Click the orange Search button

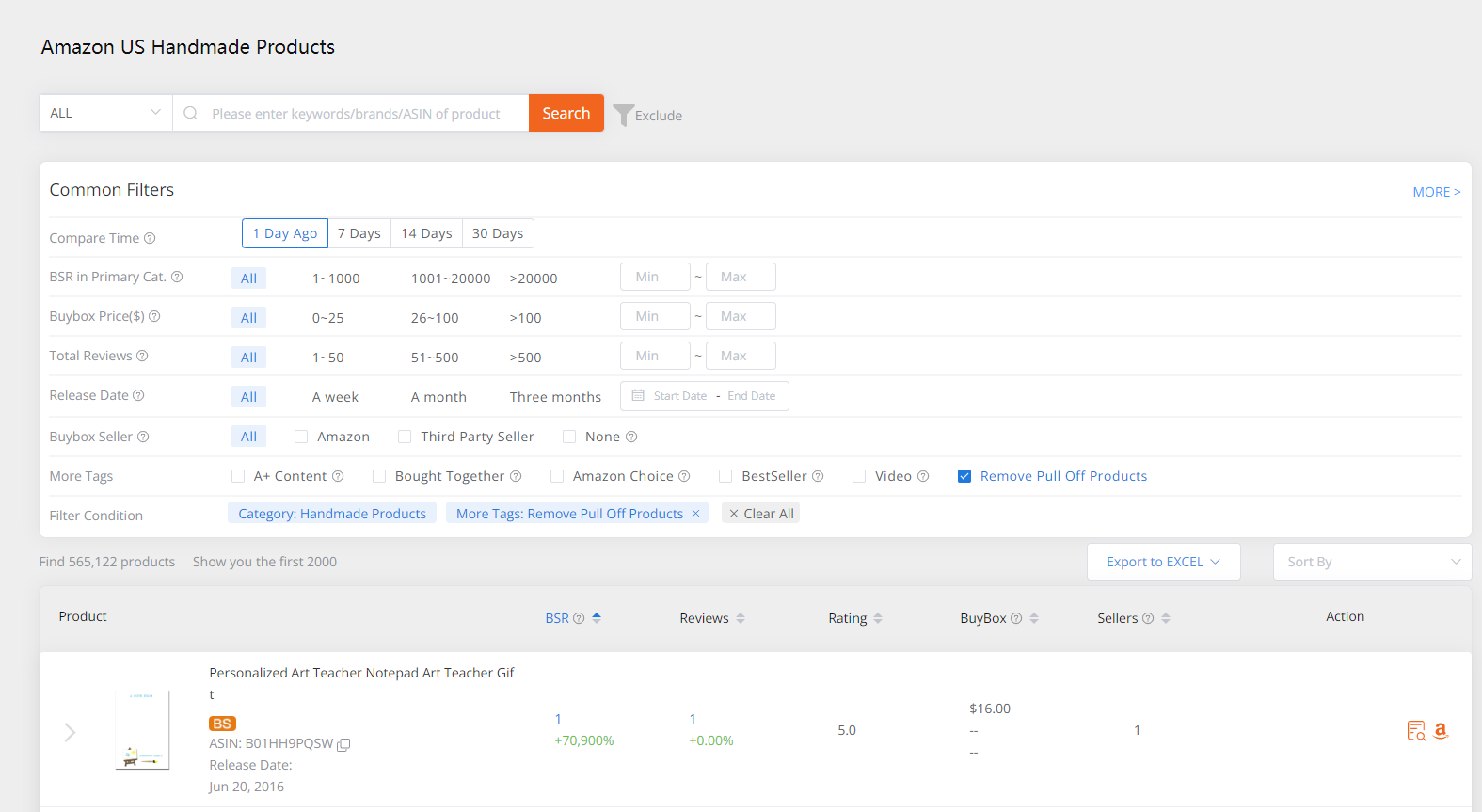click(566, 113)
